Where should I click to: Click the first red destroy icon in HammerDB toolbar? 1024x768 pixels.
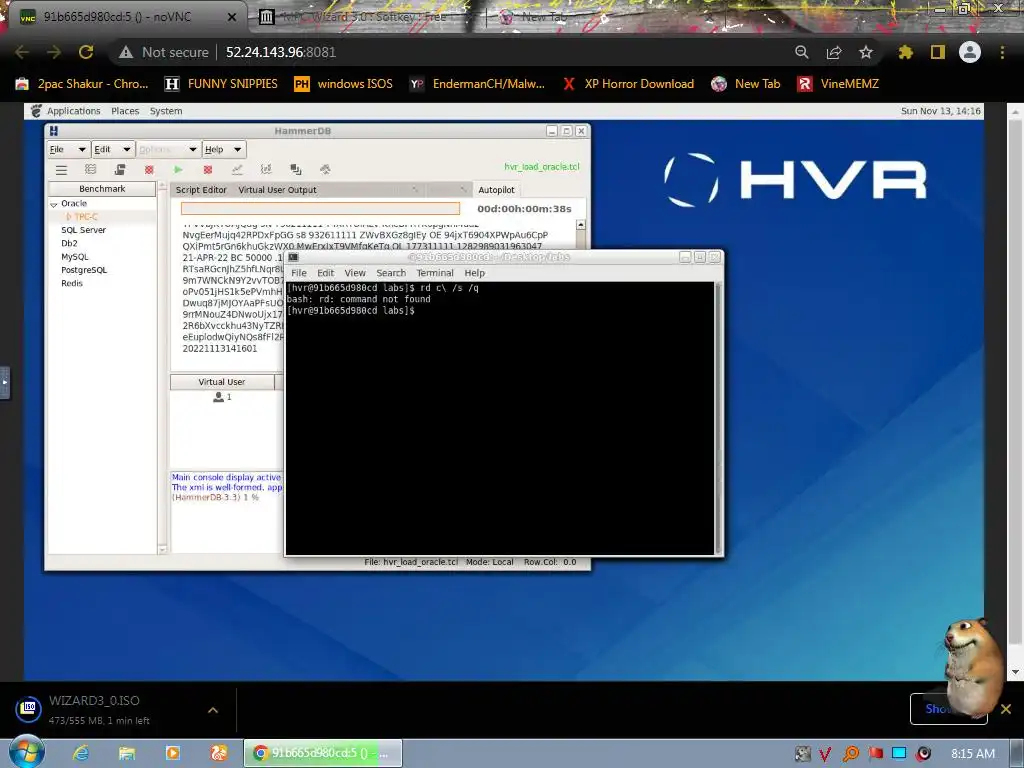tap(149, 170)
